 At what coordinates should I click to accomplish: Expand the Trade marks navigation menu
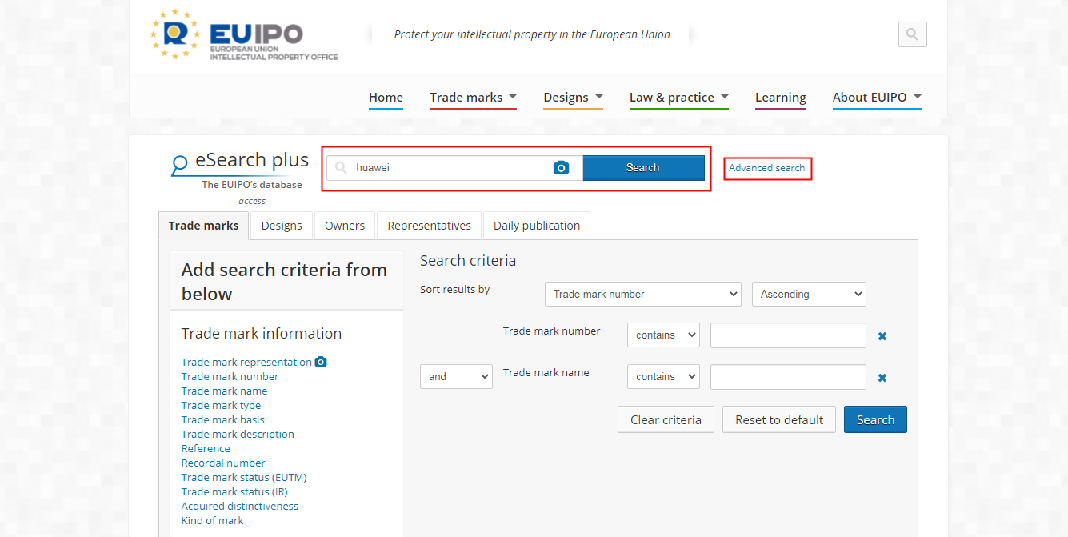[473, 98]
